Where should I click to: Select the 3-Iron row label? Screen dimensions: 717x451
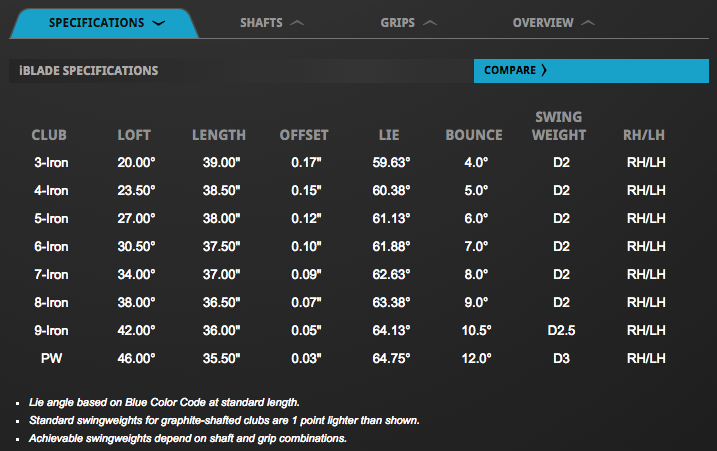point(51,162)
